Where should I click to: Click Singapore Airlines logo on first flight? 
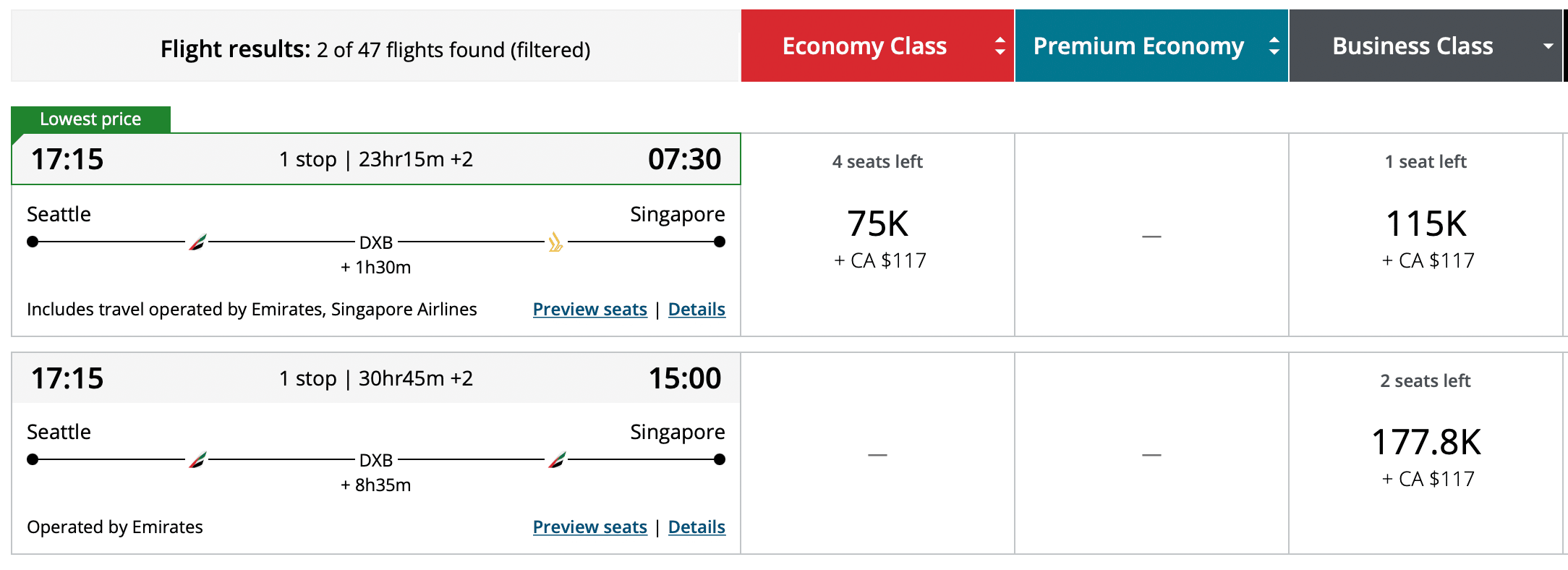click(555, 242)
